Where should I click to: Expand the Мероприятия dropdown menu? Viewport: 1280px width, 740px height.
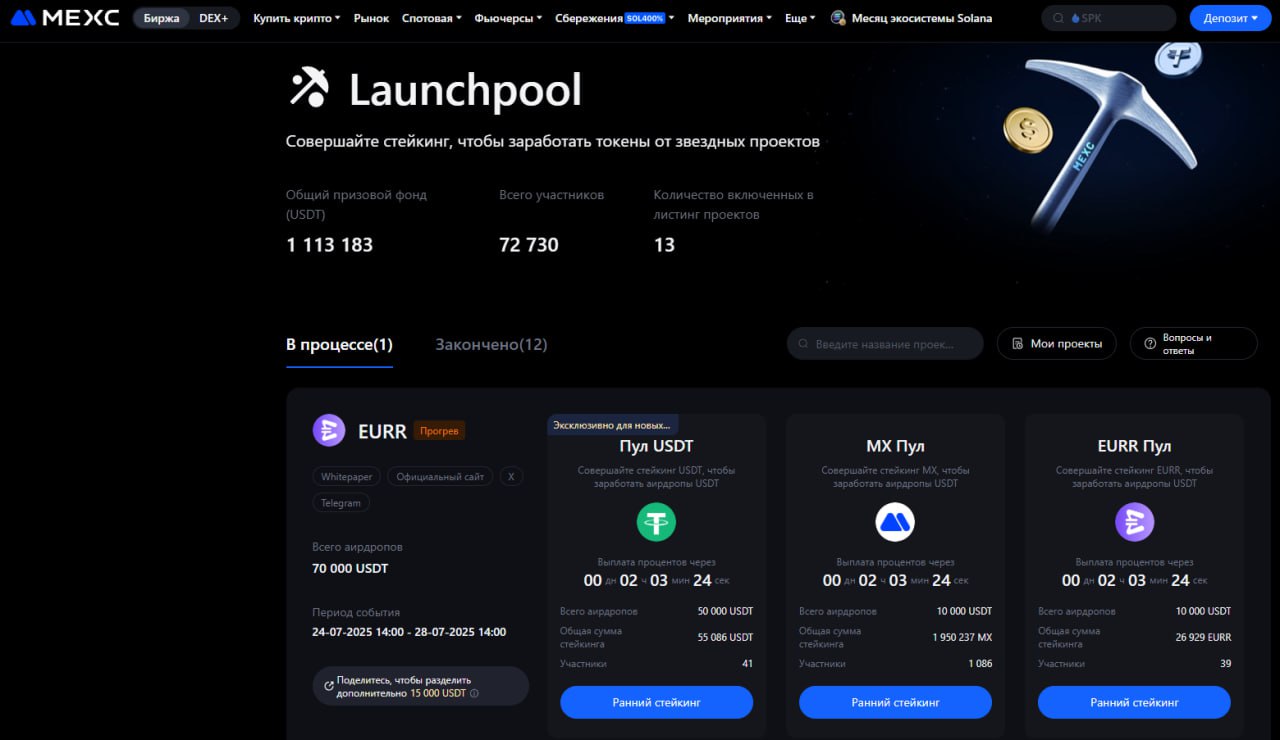(x=729, y=18)
